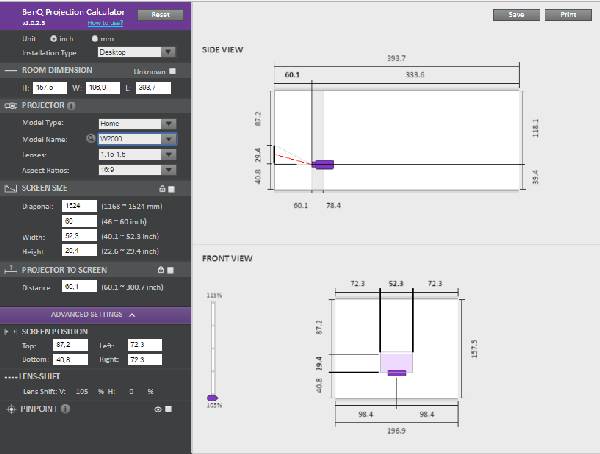Click the Lens-Shift dotted line icon
Viewport: 600px width, 454px height.
(10, 377)
